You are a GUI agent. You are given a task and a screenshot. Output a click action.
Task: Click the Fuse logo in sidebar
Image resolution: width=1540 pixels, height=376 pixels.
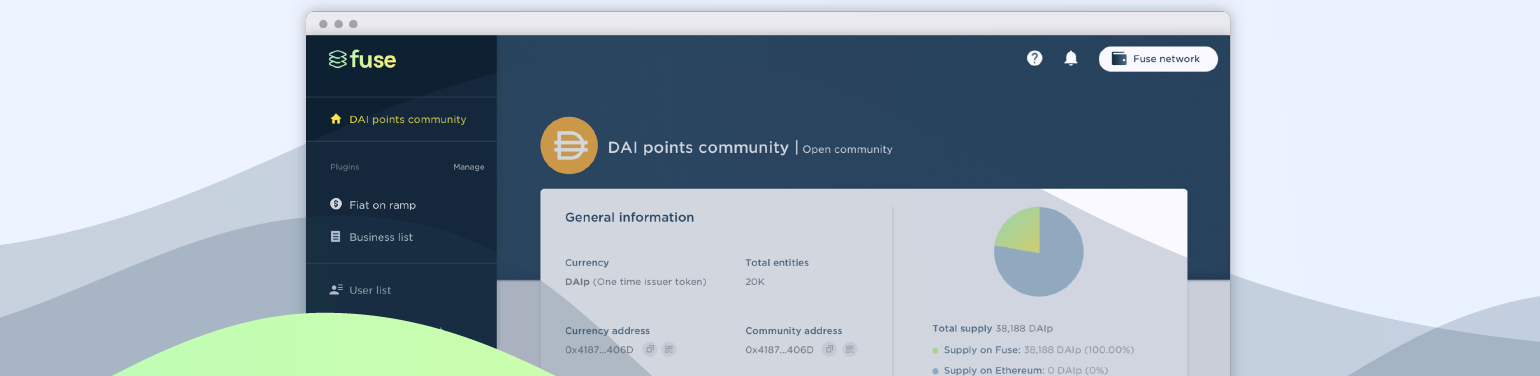362,59
